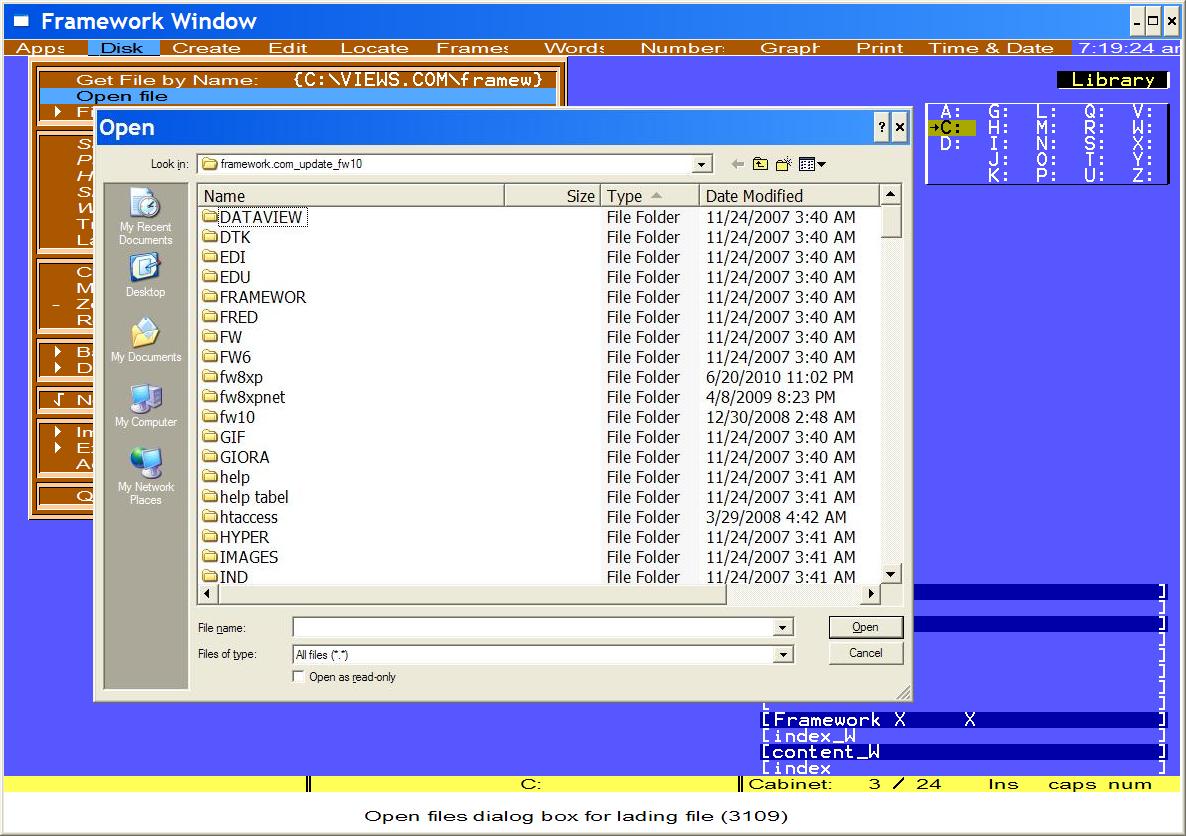Select drive A: in drive list
Viewport: 1186px width, 836px height.
click(x=951, y=112)
